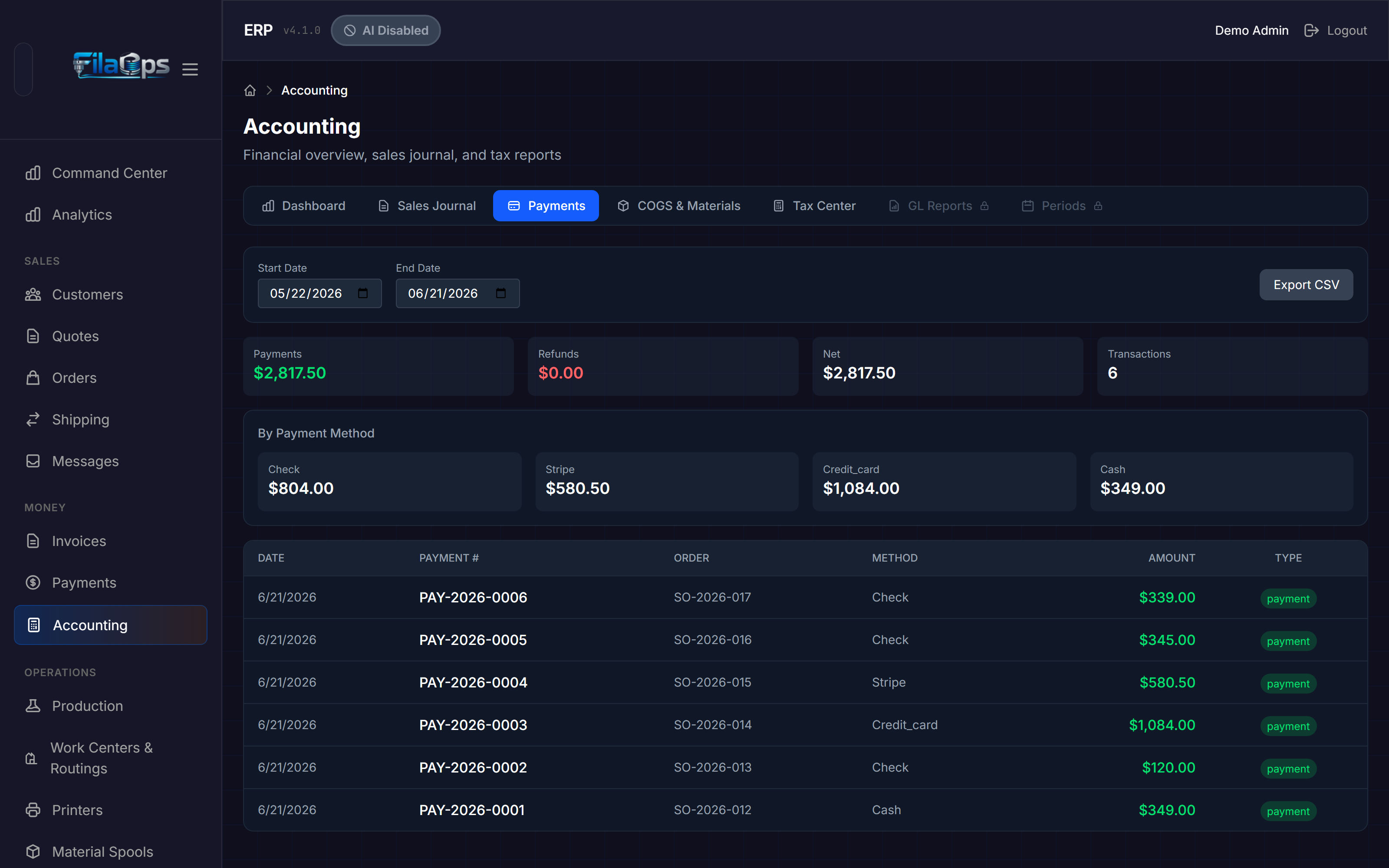The height and width of the screenshot is (868, 1389).
Task: Open the Tax Center tab
Action: pos(814,206)
